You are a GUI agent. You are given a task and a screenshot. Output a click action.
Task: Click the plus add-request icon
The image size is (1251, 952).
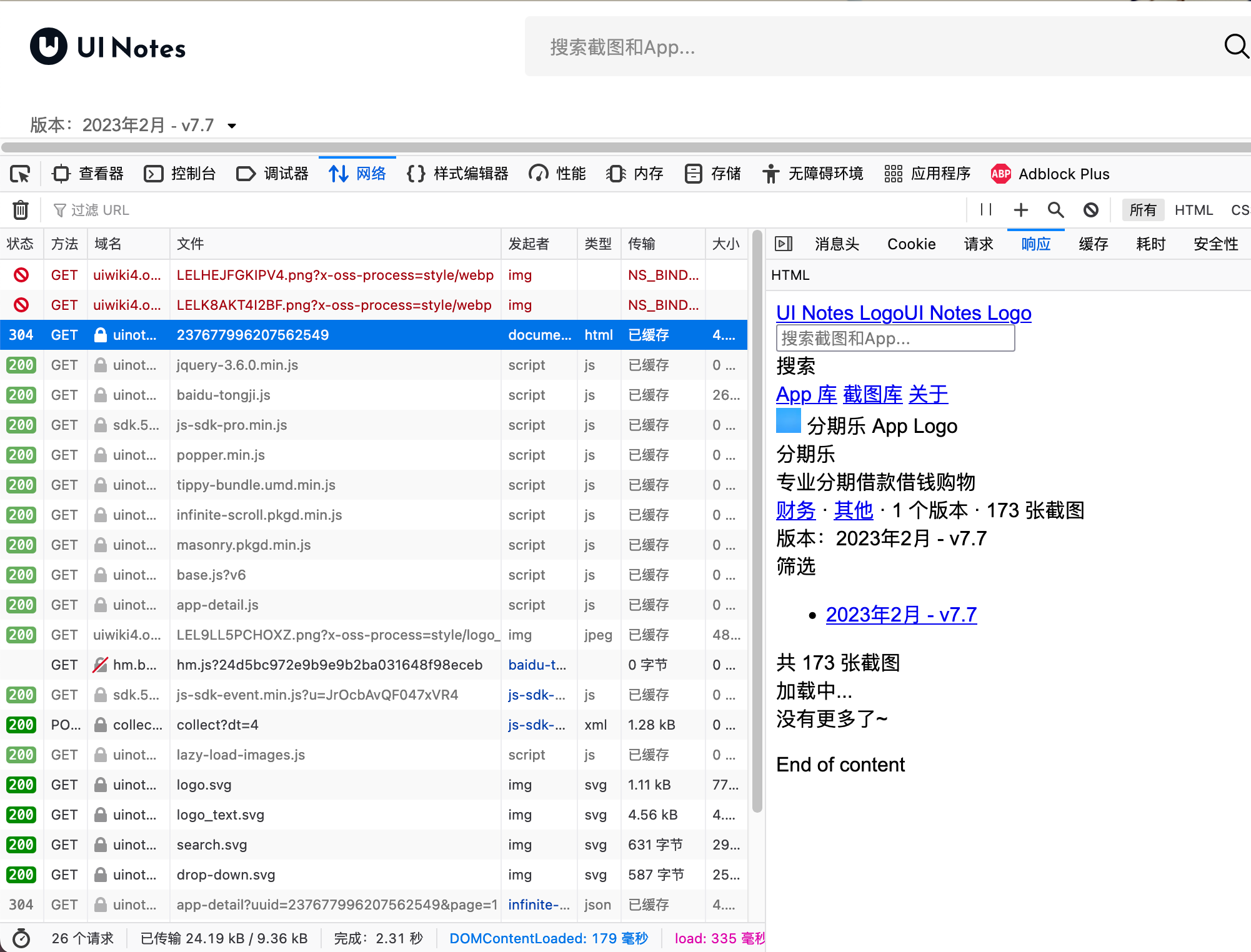click(1021, 210)
